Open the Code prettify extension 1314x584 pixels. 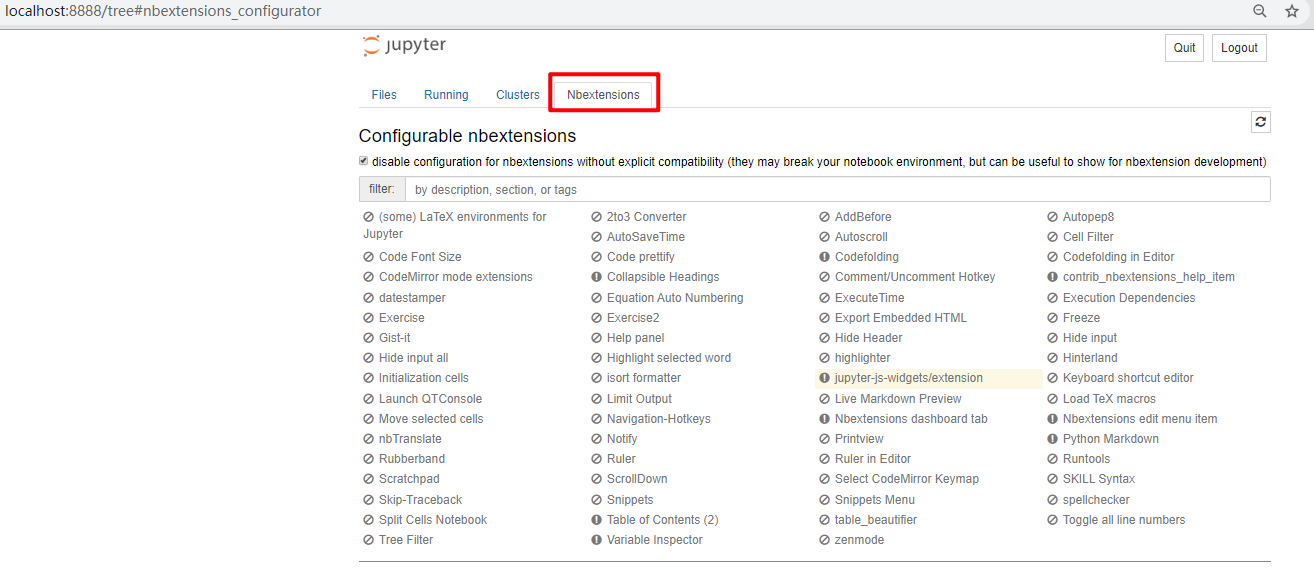click(x=641, y=257)
